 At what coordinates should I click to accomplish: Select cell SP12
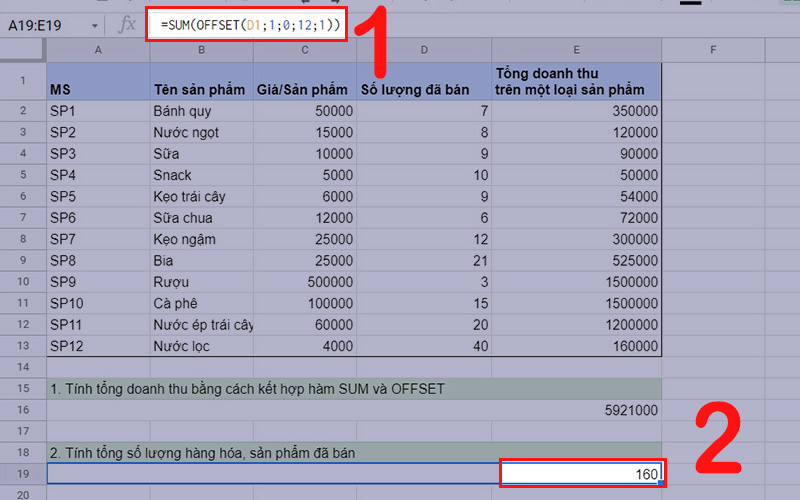coord(98,346)
